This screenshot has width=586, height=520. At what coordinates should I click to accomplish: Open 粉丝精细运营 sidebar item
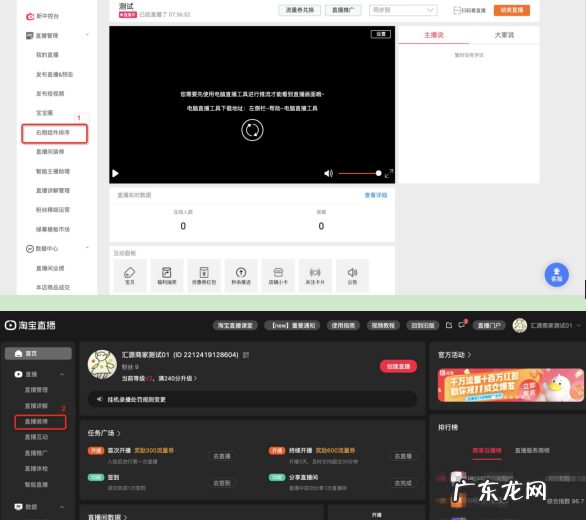(53, 210)
